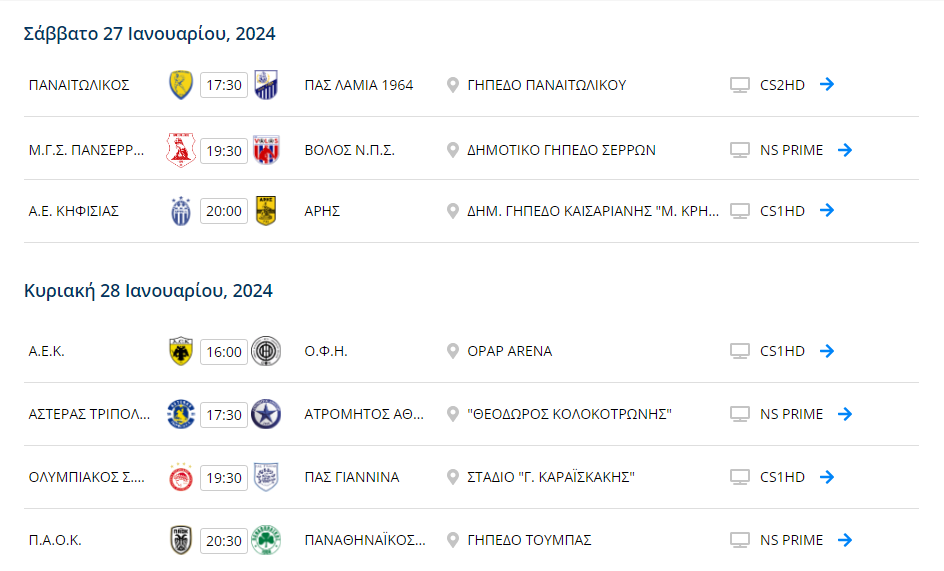Click the PAOK black eagle crest
Screen dimensions: 944x571
coord(181,540)
